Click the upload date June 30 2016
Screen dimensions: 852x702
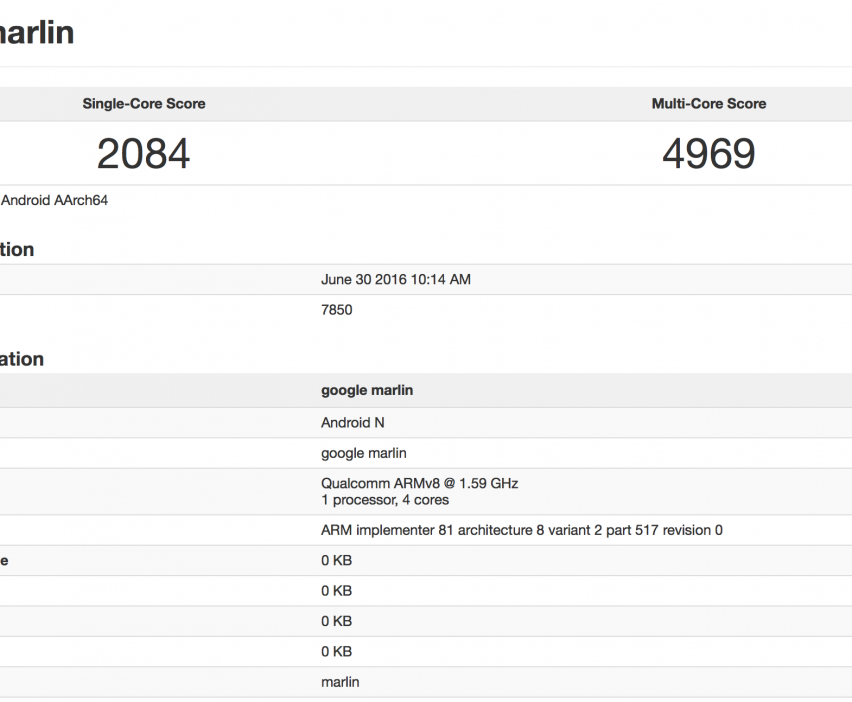coord(395,280)
